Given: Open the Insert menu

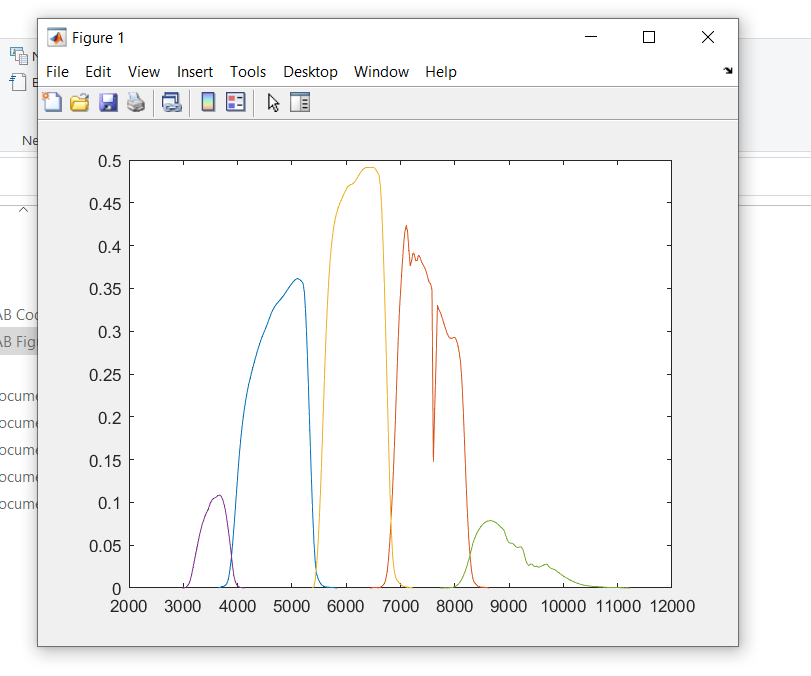Looking at the screenshot, I should tap(194, 71).
